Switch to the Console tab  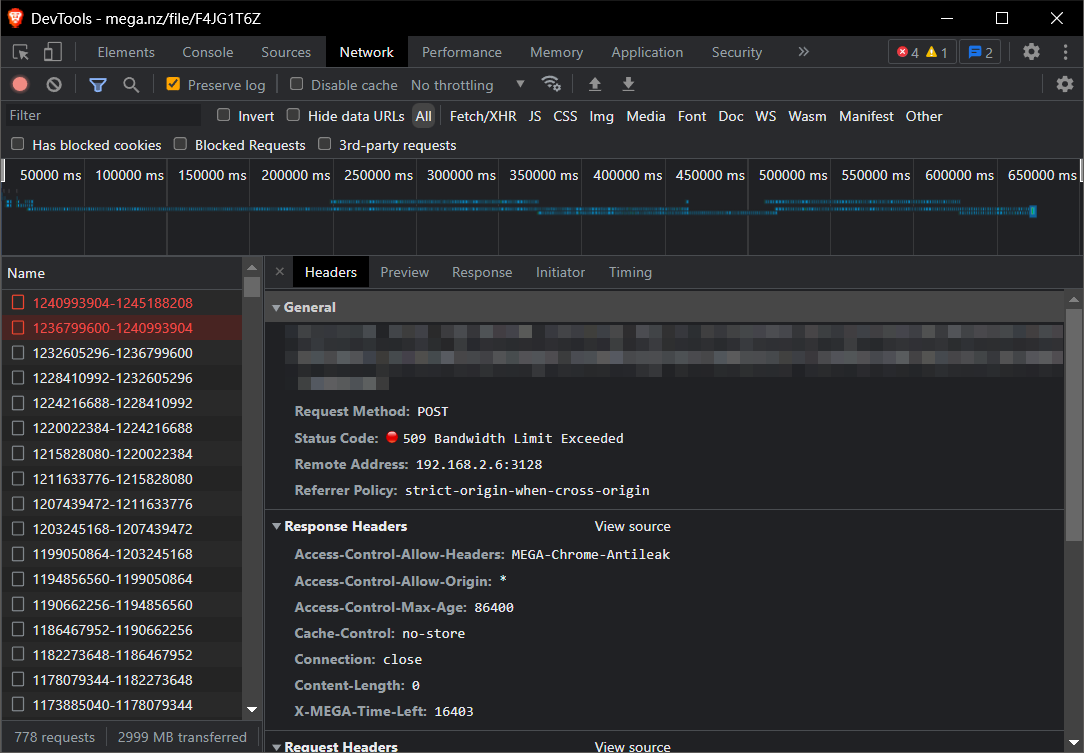click(x=207, y=52)
